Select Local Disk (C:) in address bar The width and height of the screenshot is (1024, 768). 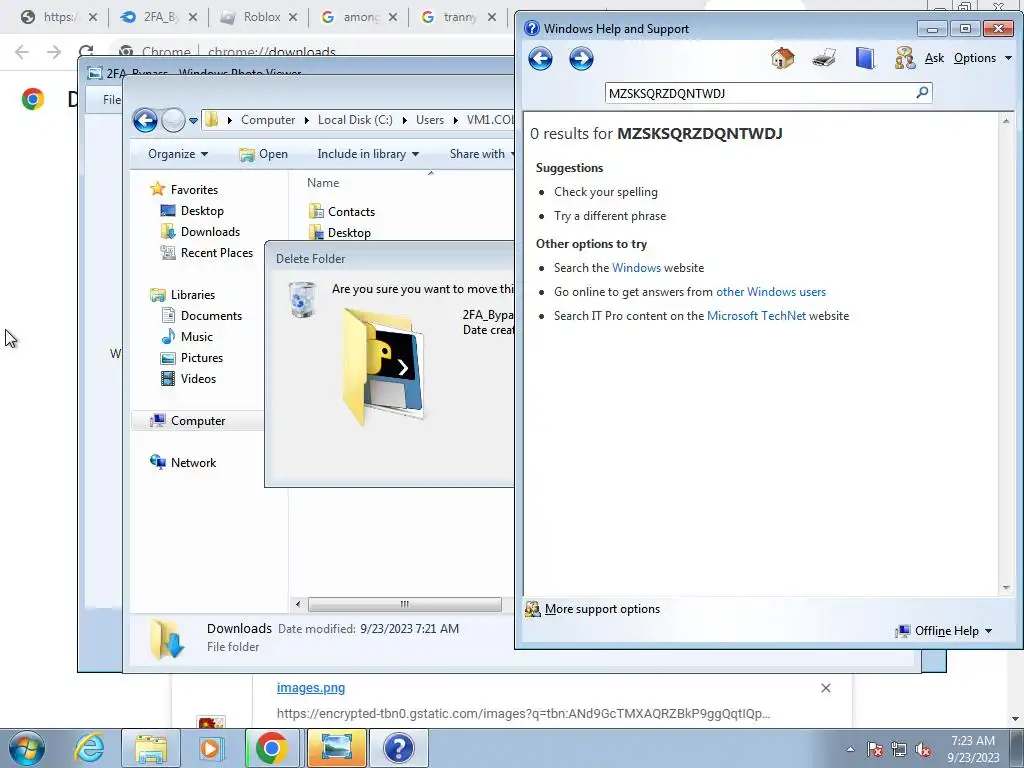355,120
